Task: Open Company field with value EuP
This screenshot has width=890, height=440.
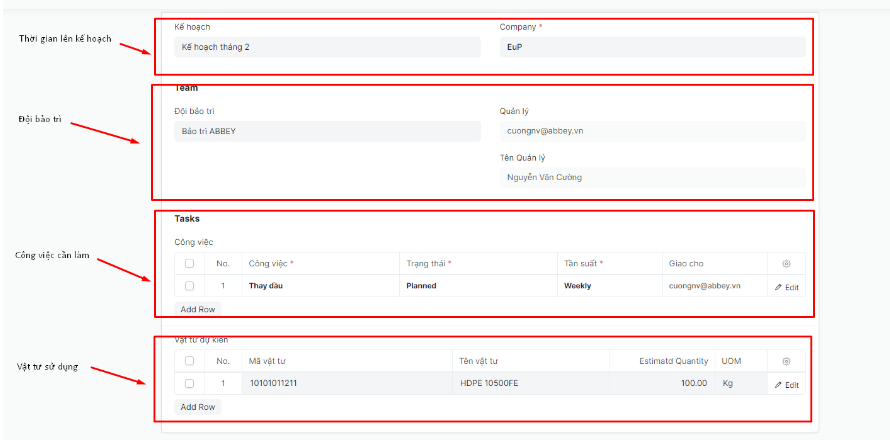Action: 652,47
